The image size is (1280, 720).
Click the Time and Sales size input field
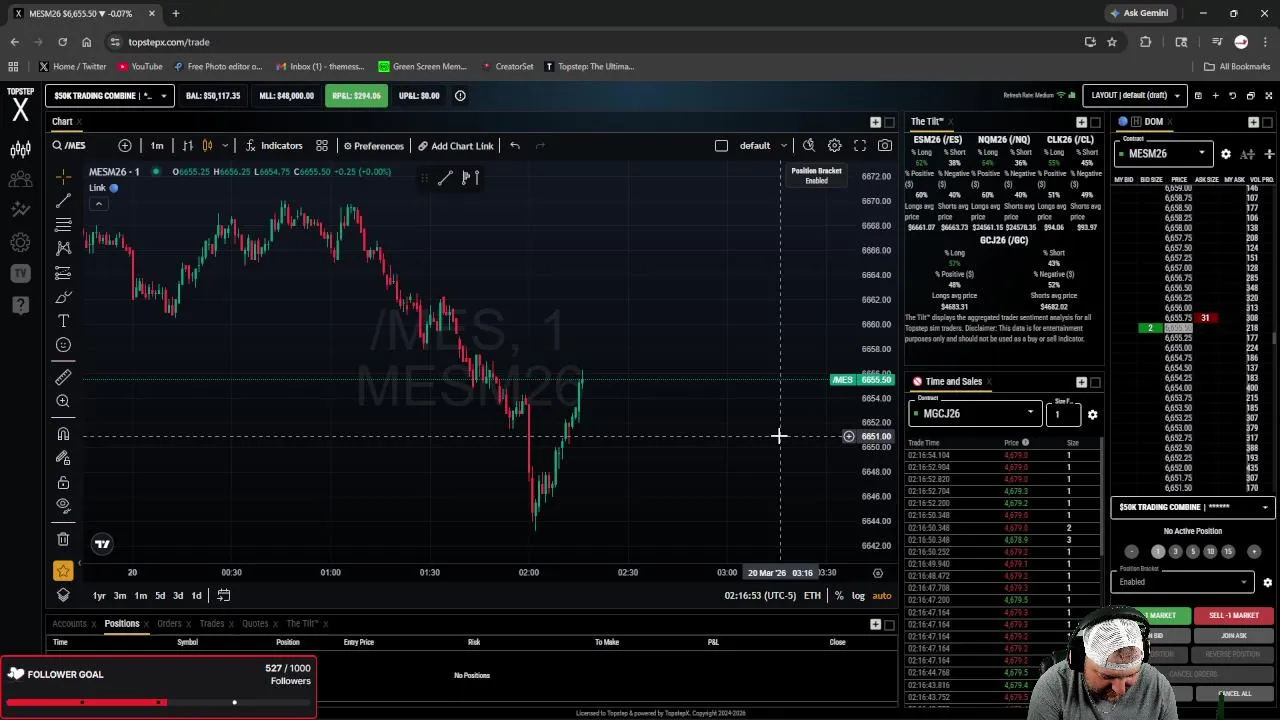click(1063, 413)
